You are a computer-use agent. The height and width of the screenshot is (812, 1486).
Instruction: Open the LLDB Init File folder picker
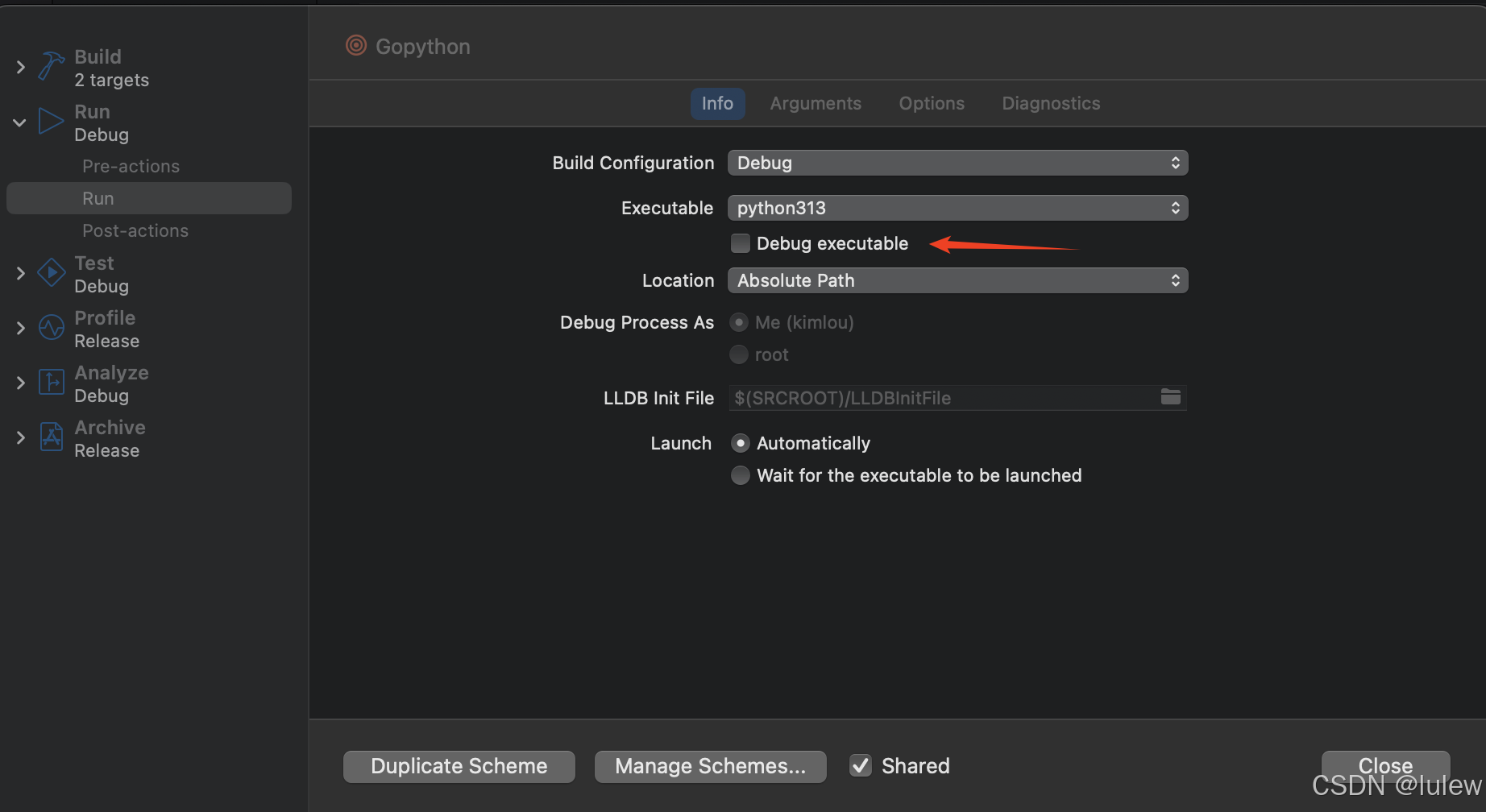[1170, 397]
